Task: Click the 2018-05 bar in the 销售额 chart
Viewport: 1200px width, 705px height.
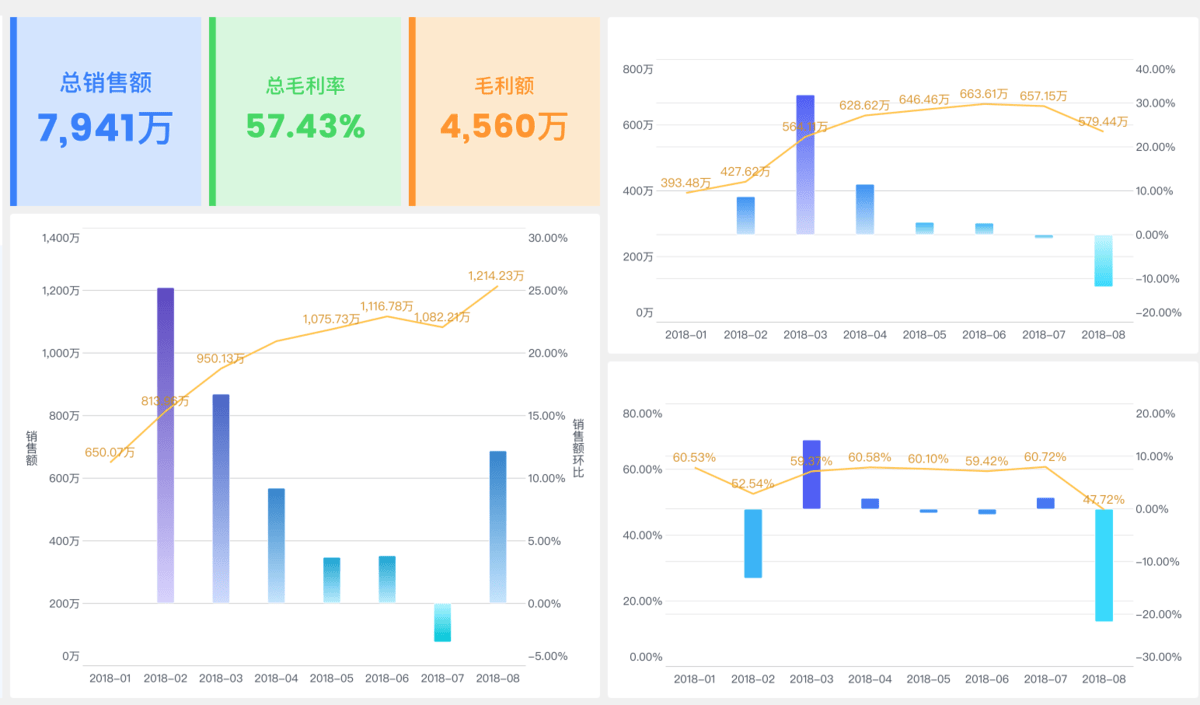Action: [x=332, y=580]
